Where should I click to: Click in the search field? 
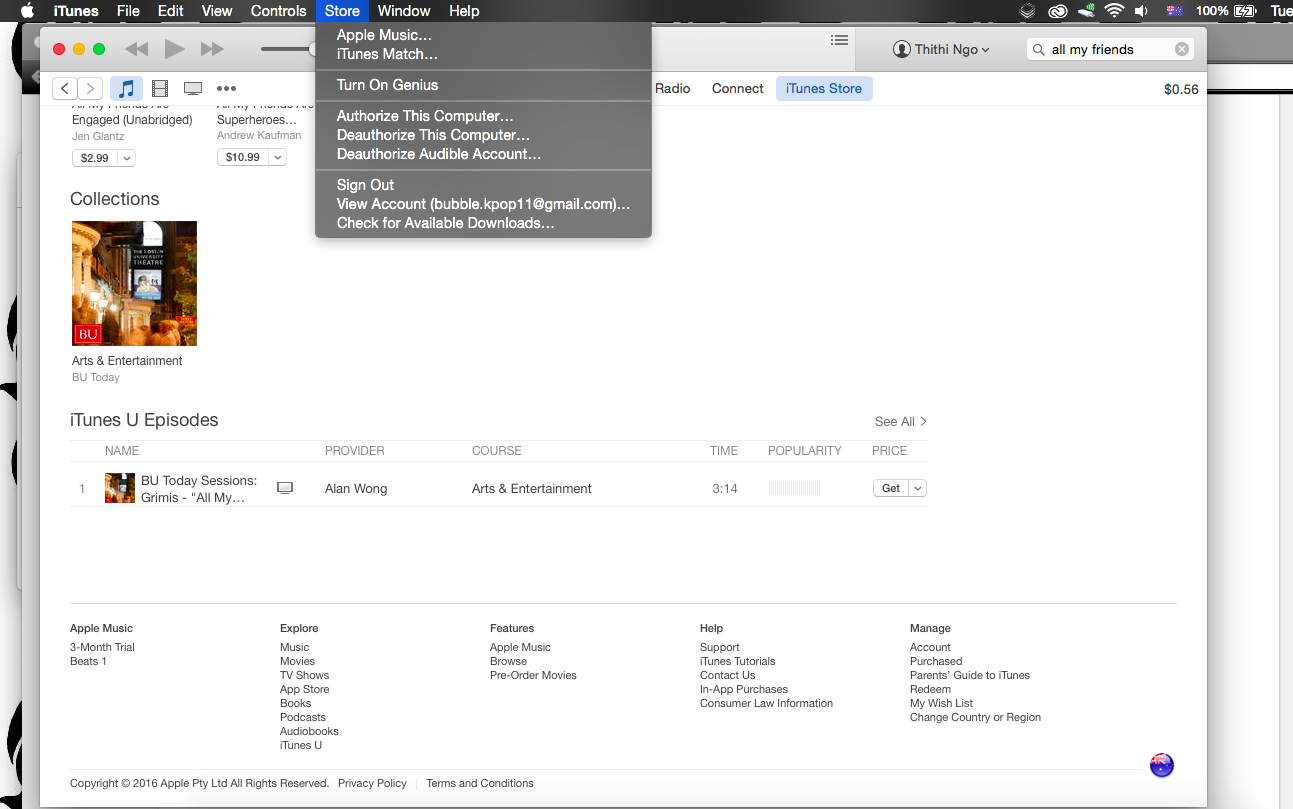1111,49
